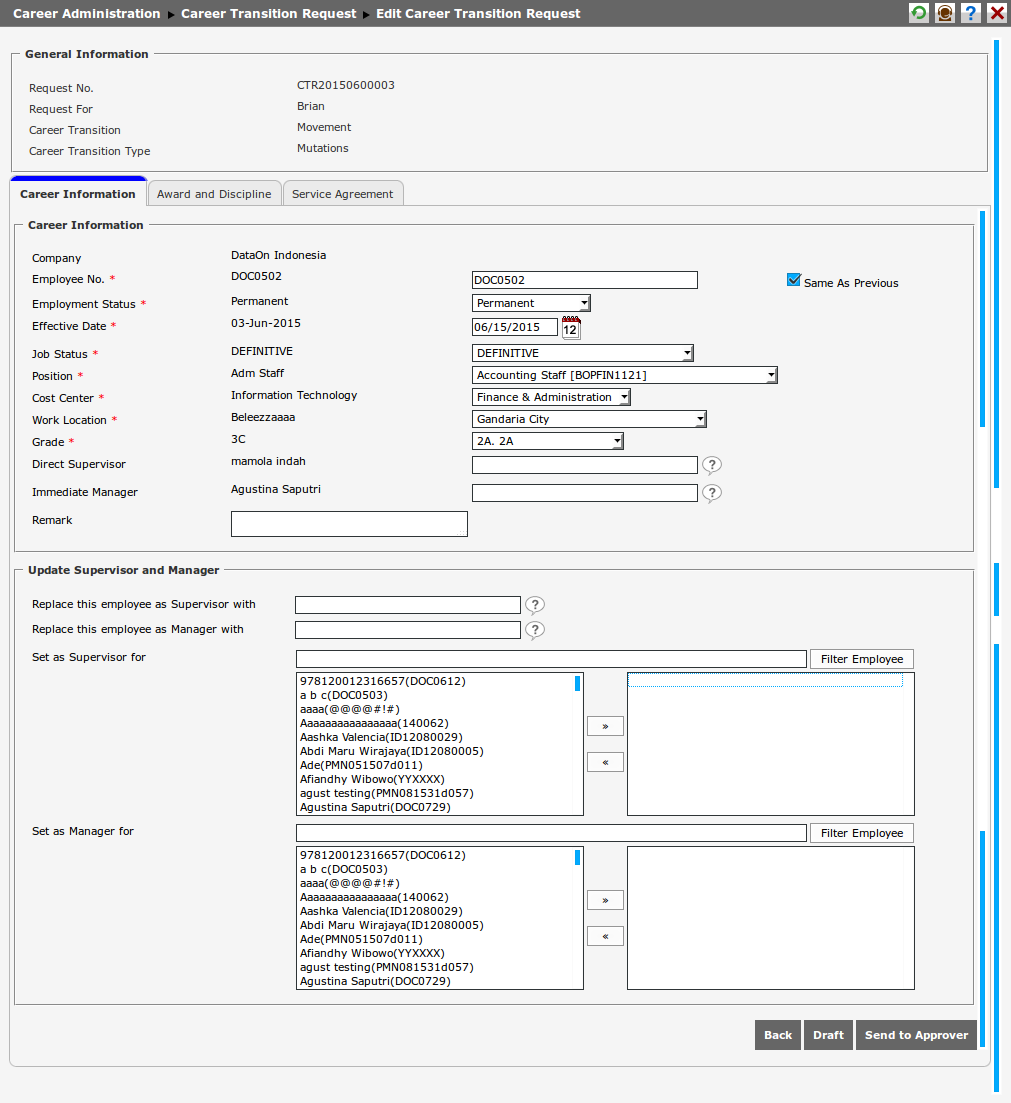Click the green refresh icon
Image resolution: width=1011 pixels, height=1103 pixels.
click(x=918, y=13)
